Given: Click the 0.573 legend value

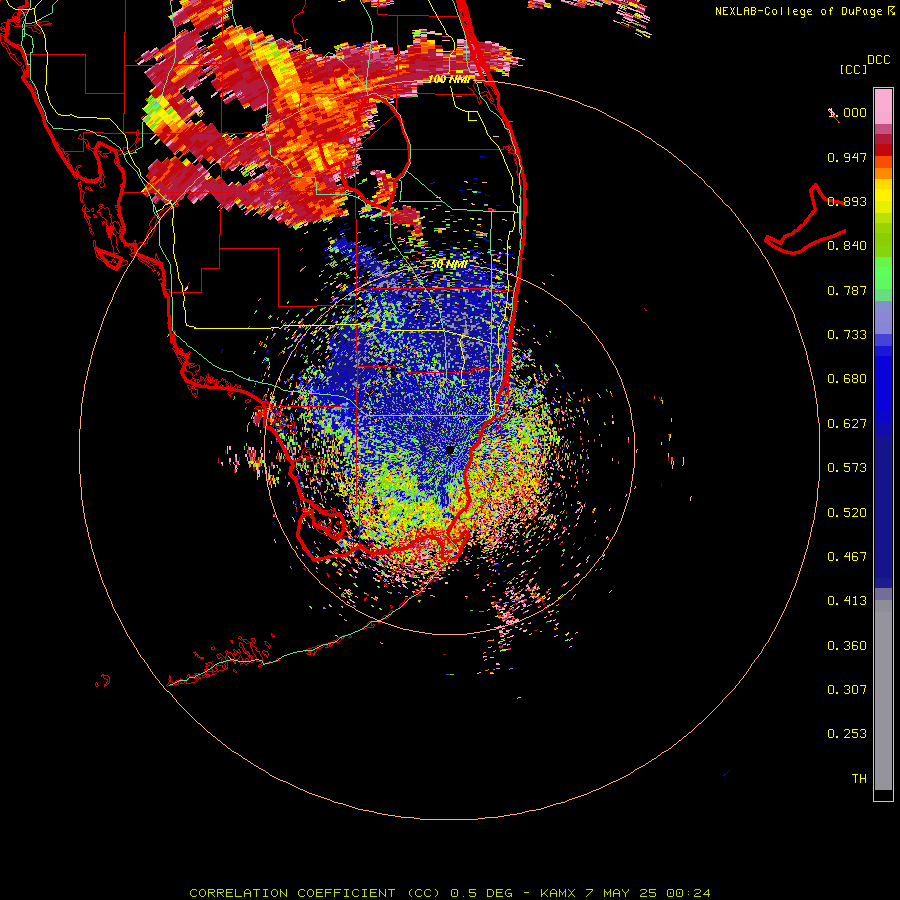Looking at the screenshot, I should point(847,468).
